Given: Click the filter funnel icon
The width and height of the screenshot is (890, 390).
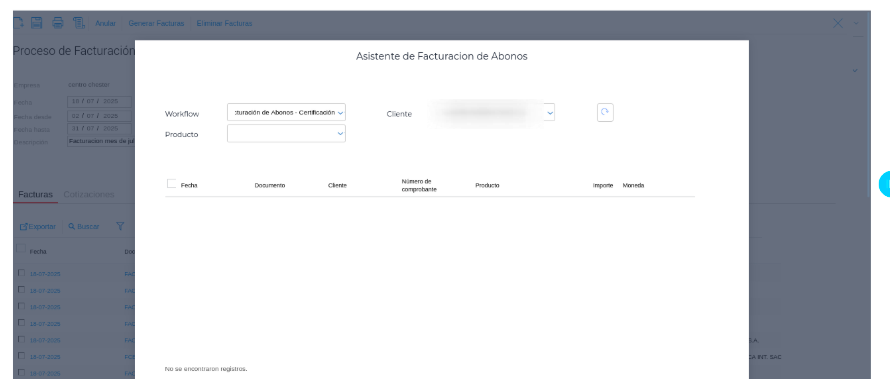Looking at the screenshot, I should (120, 226).
